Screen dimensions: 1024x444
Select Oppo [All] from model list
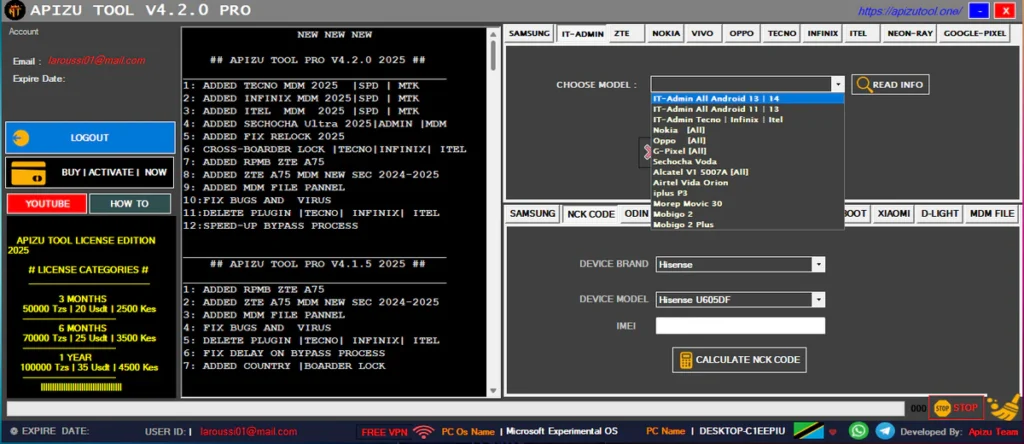pyautogui.click(x=747, y=140)
